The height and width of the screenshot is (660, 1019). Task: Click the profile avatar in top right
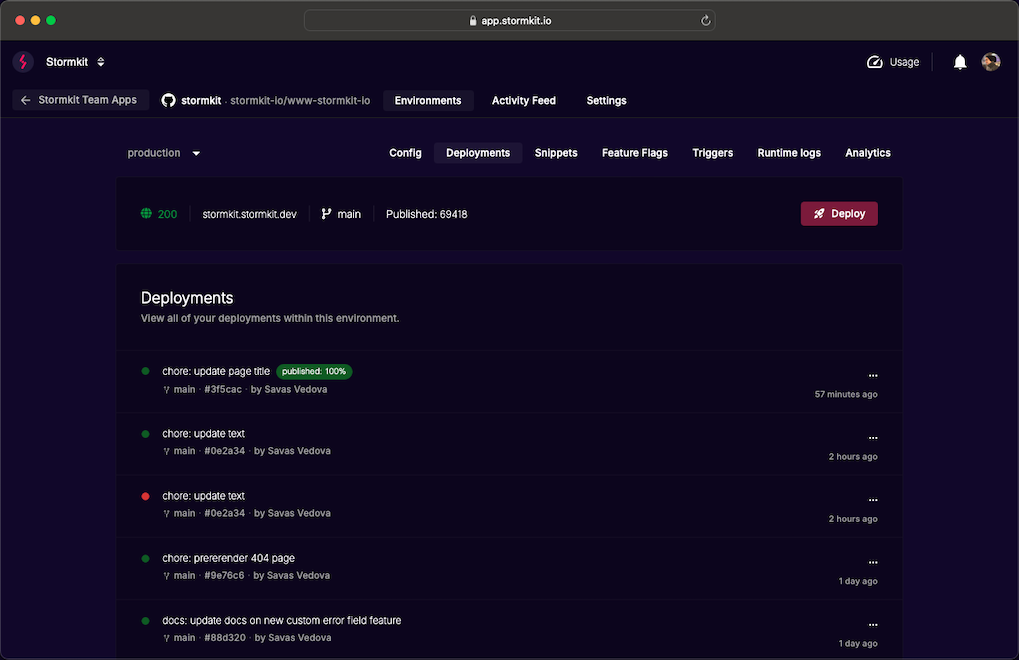pyautogui.click(x=990, y=61)
